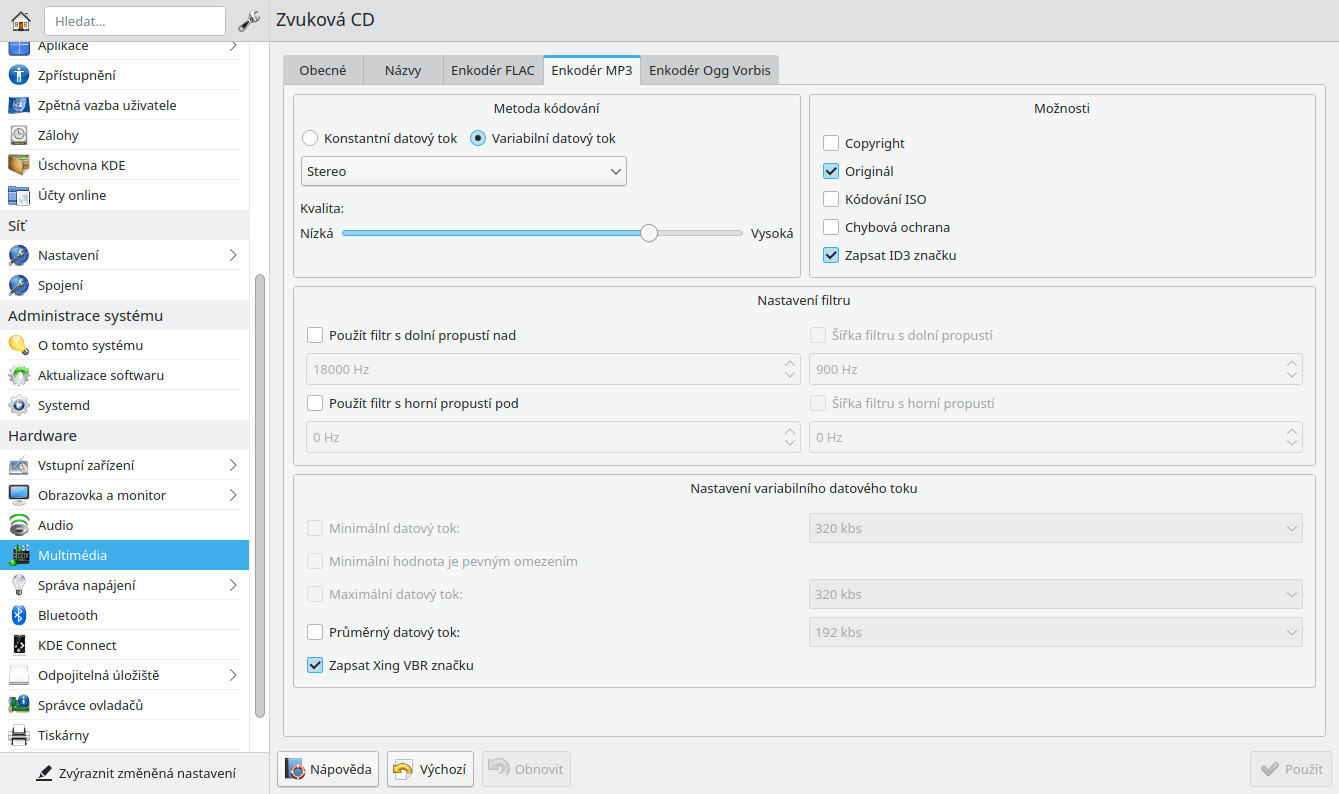Open the wrench configure tools icon
The height and width of the screenshot is (794, 1339).
pos(249,20)
